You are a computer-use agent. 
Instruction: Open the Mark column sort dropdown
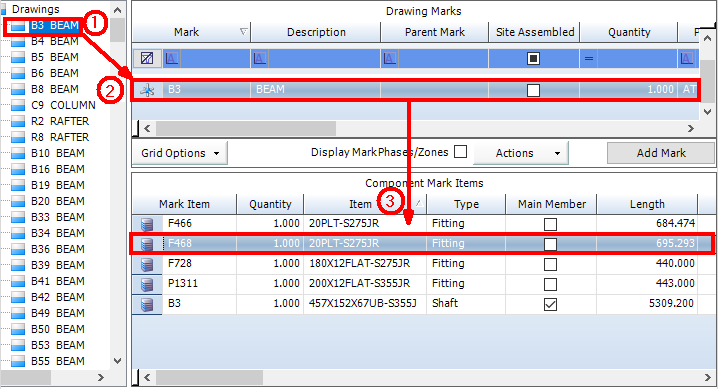point(244,32)
